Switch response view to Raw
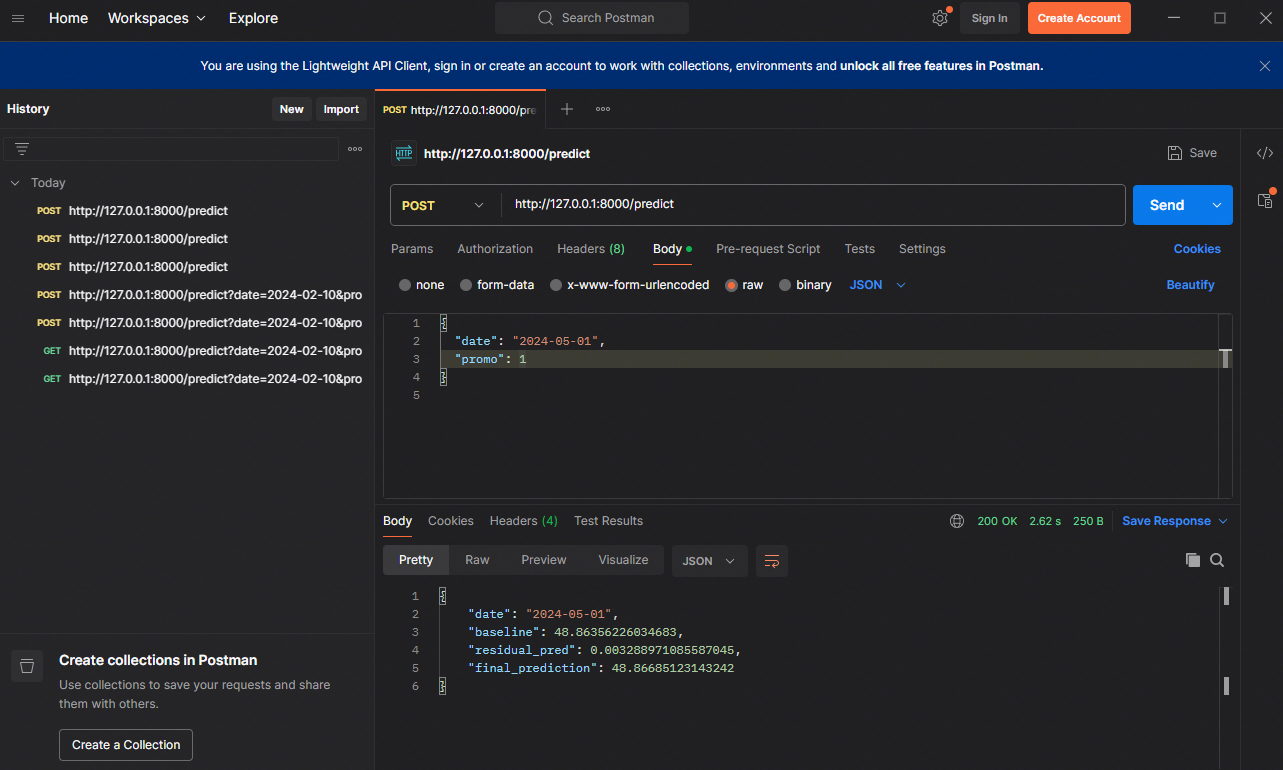Screen dimensions: 1283x770 [477, 560]
